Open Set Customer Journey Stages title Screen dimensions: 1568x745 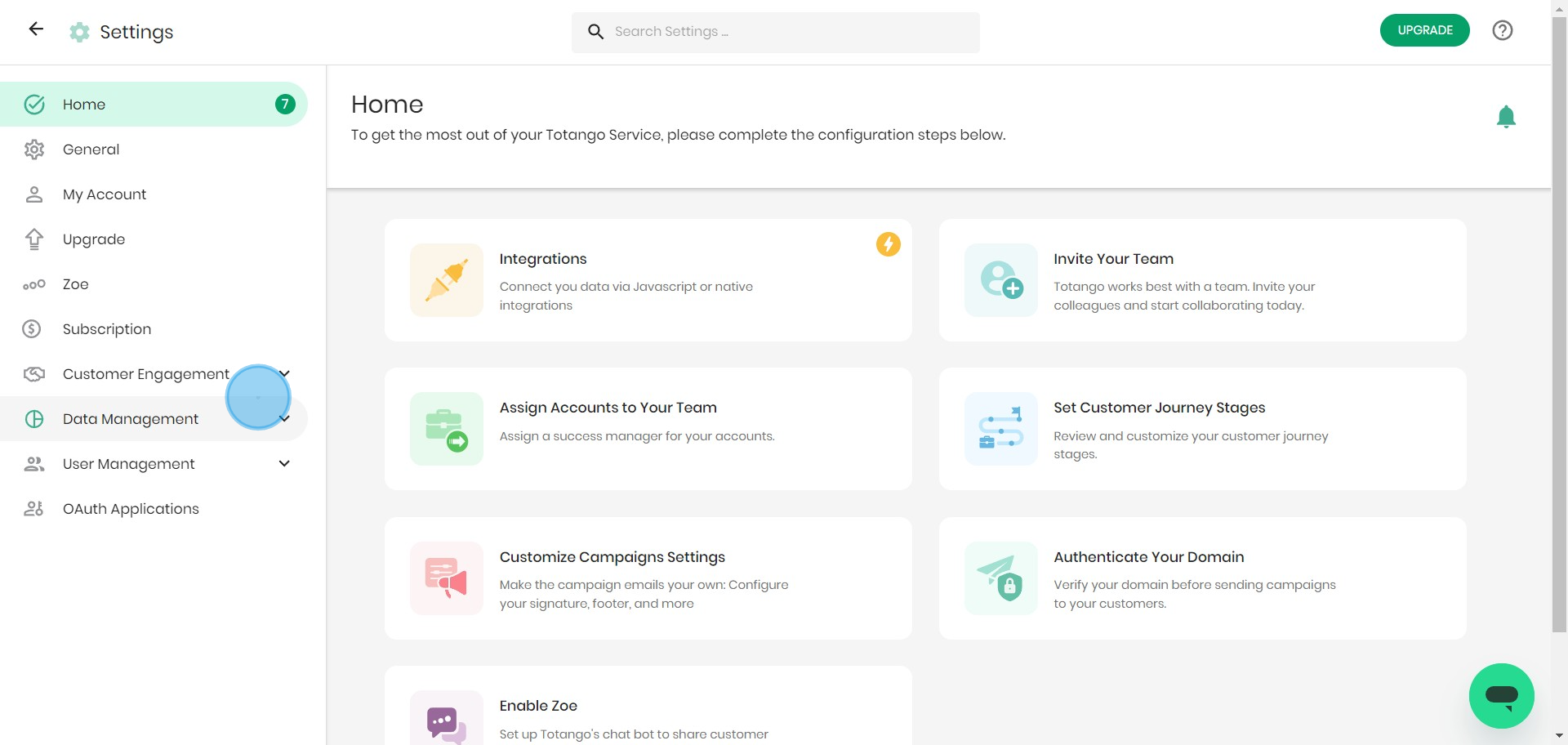click(x=1159, y=408)
